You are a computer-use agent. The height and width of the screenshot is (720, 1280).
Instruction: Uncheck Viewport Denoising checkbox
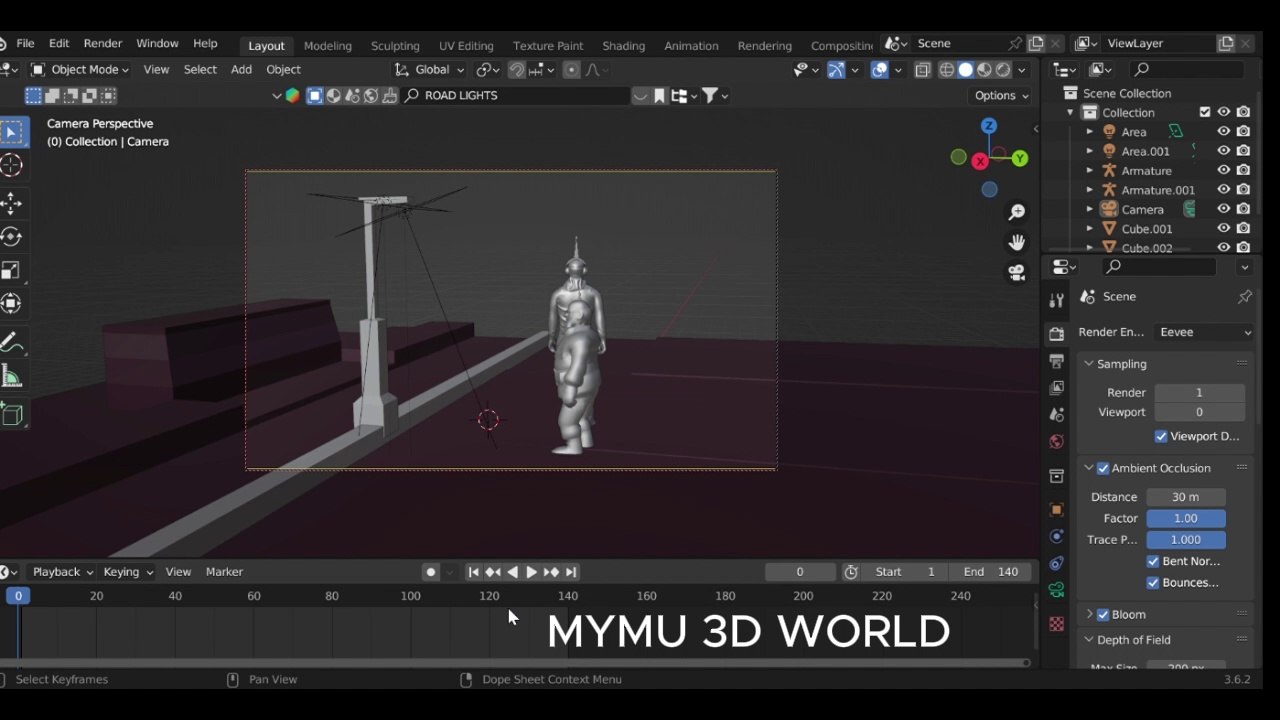point(1161,436)
